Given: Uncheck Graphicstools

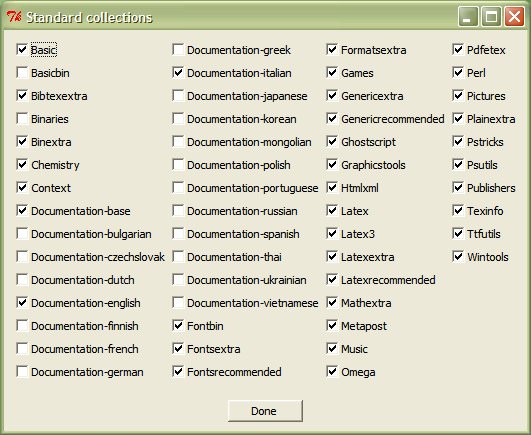Looking at the screenshot, I should coord(332,165).
